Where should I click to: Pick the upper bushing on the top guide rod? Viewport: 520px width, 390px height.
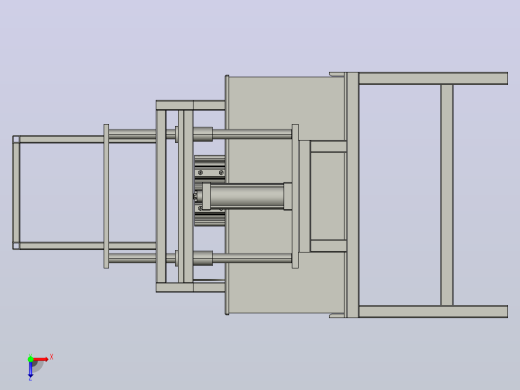[x=203, y=134]
